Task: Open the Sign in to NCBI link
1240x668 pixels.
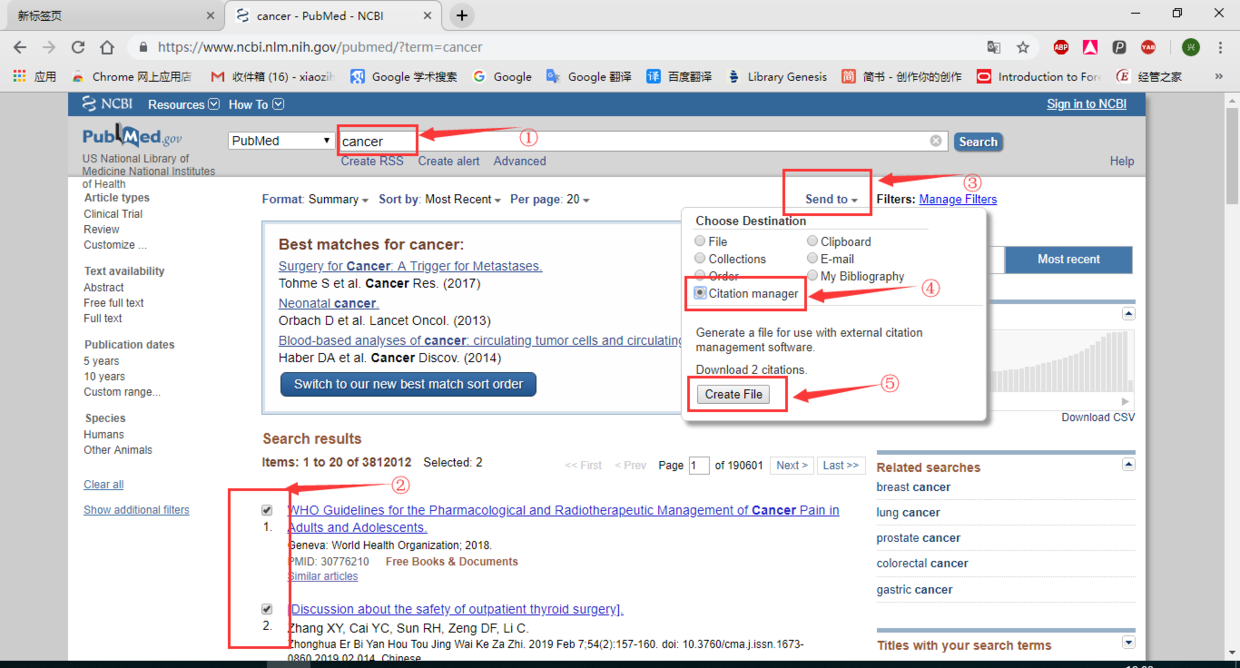Action: [1086, 104]
